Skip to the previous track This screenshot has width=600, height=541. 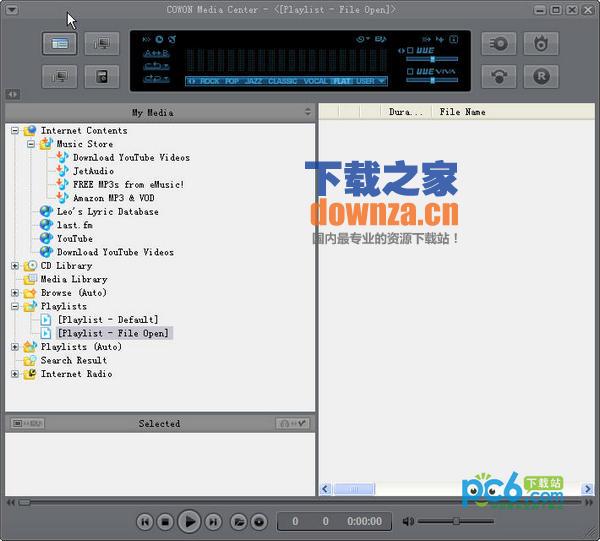(x=145, y=521)
